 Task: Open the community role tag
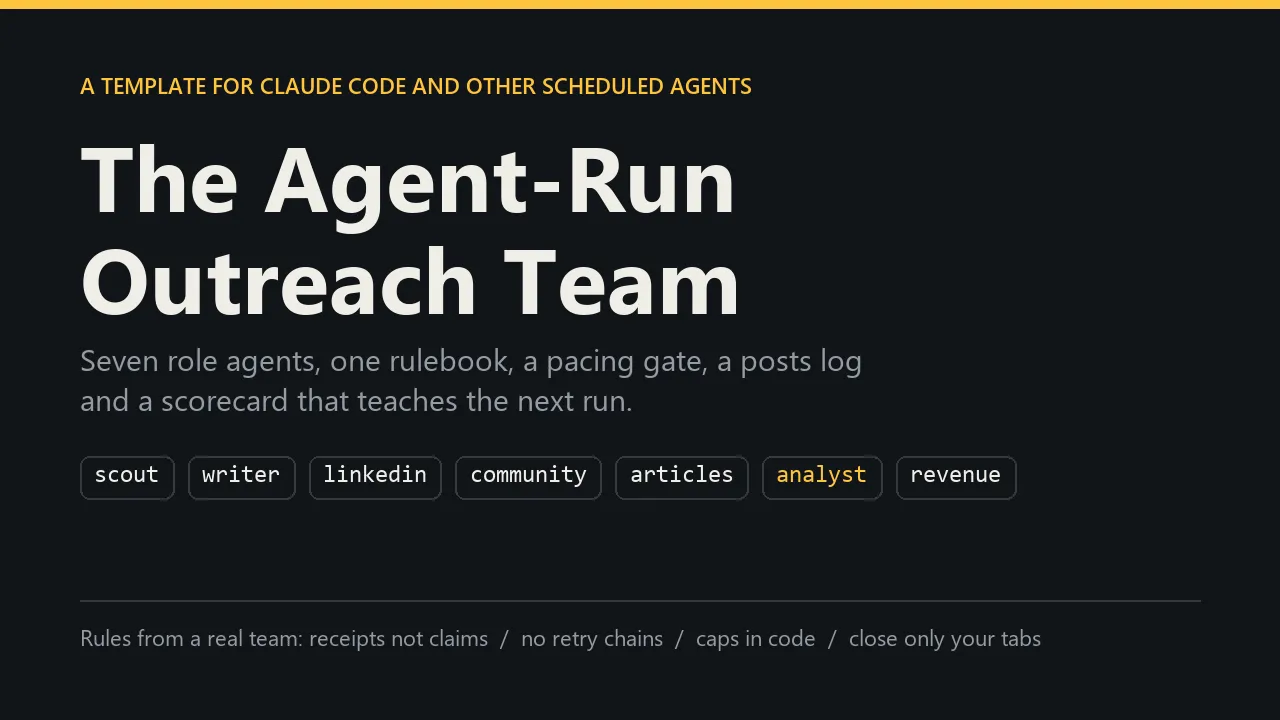(528, 477)
